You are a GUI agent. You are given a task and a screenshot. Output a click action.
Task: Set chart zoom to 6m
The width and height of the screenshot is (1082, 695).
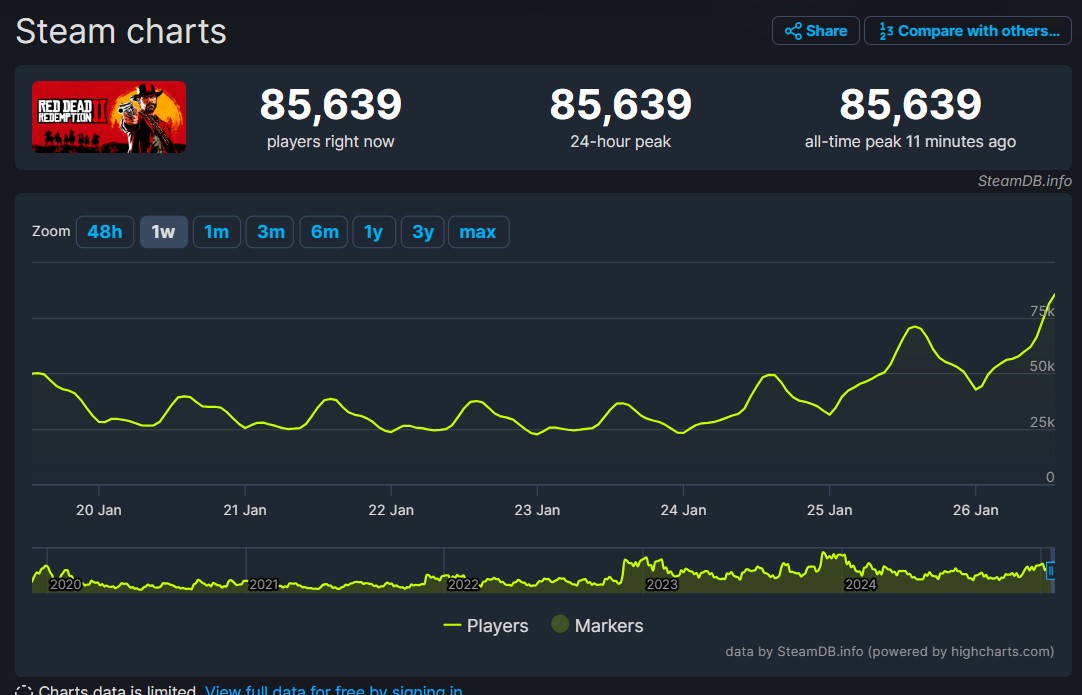tap(324, 232)
